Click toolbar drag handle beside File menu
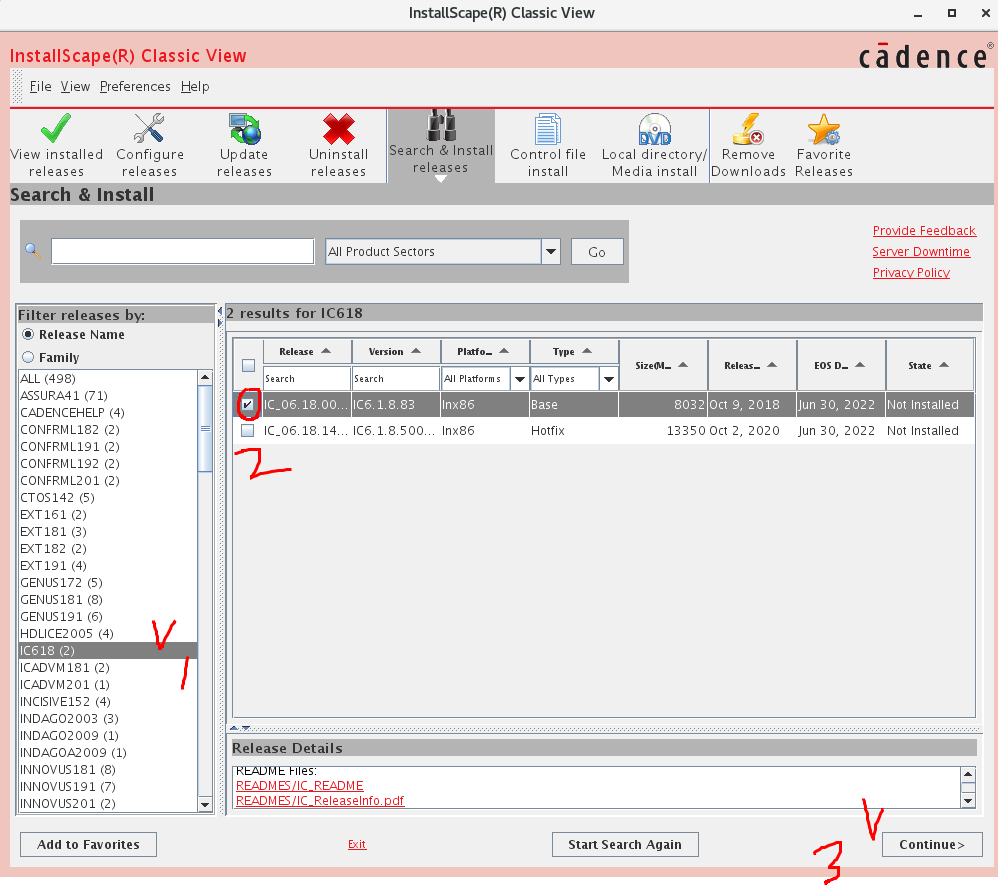 (17, 86)
